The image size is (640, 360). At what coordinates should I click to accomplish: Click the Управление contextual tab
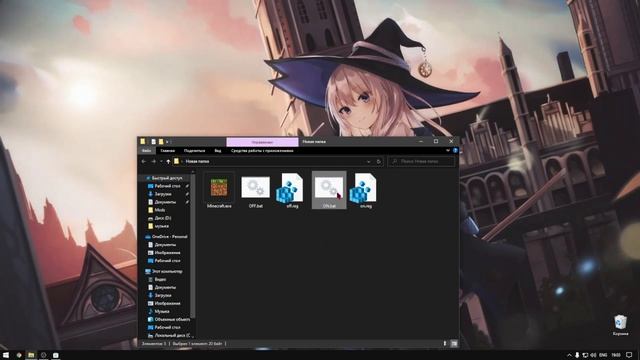[262, 142]
